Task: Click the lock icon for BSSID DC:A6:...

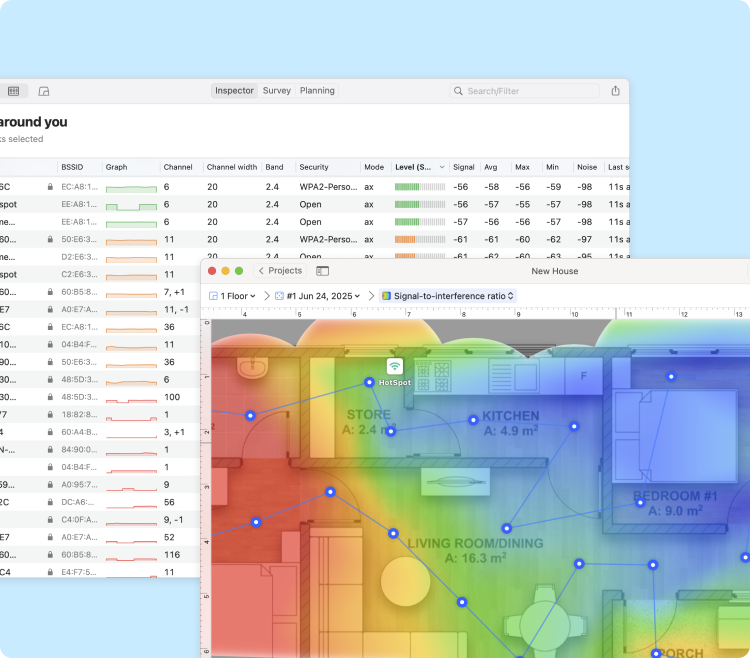Action: pos(50,502)
